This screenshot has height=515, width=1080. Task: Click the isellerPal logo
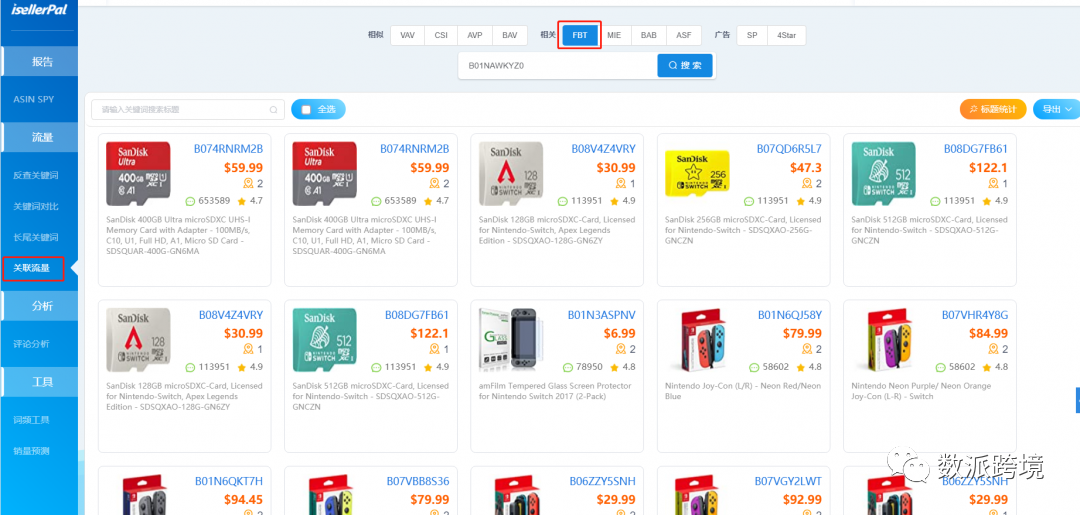click(39, 8)
